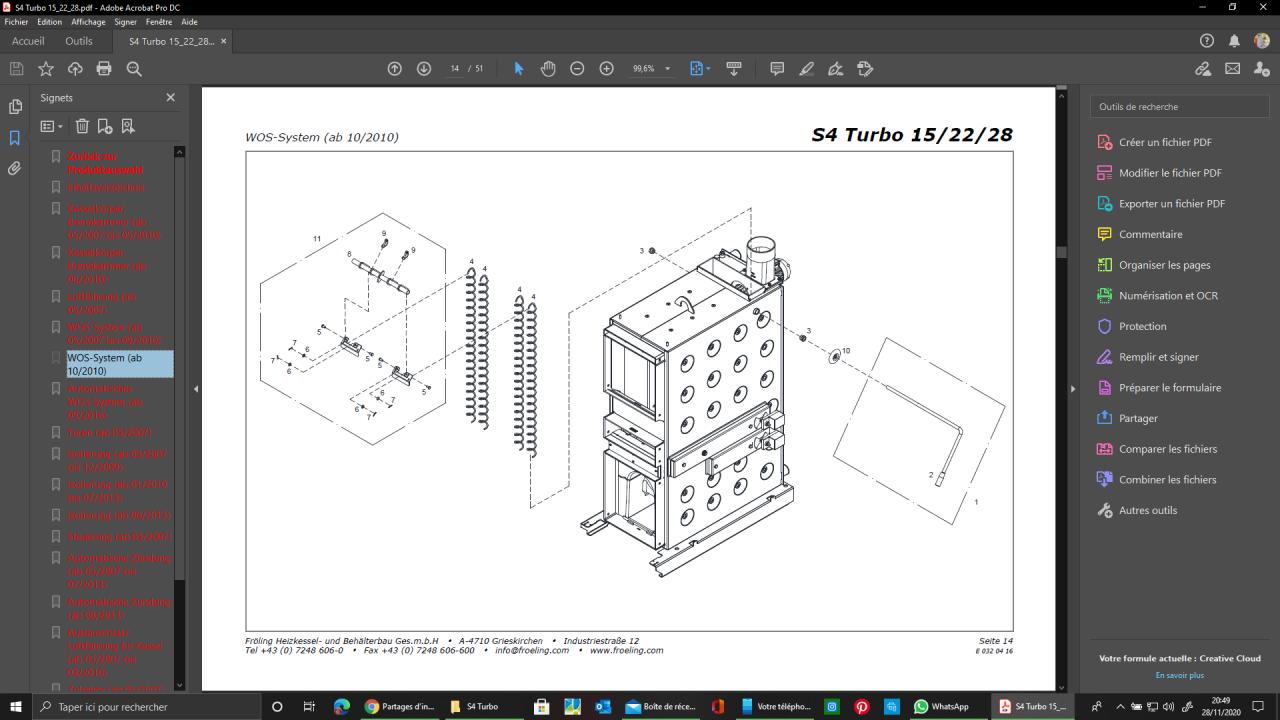Toggle the bookmarks panel icon

tap(15, 138)
